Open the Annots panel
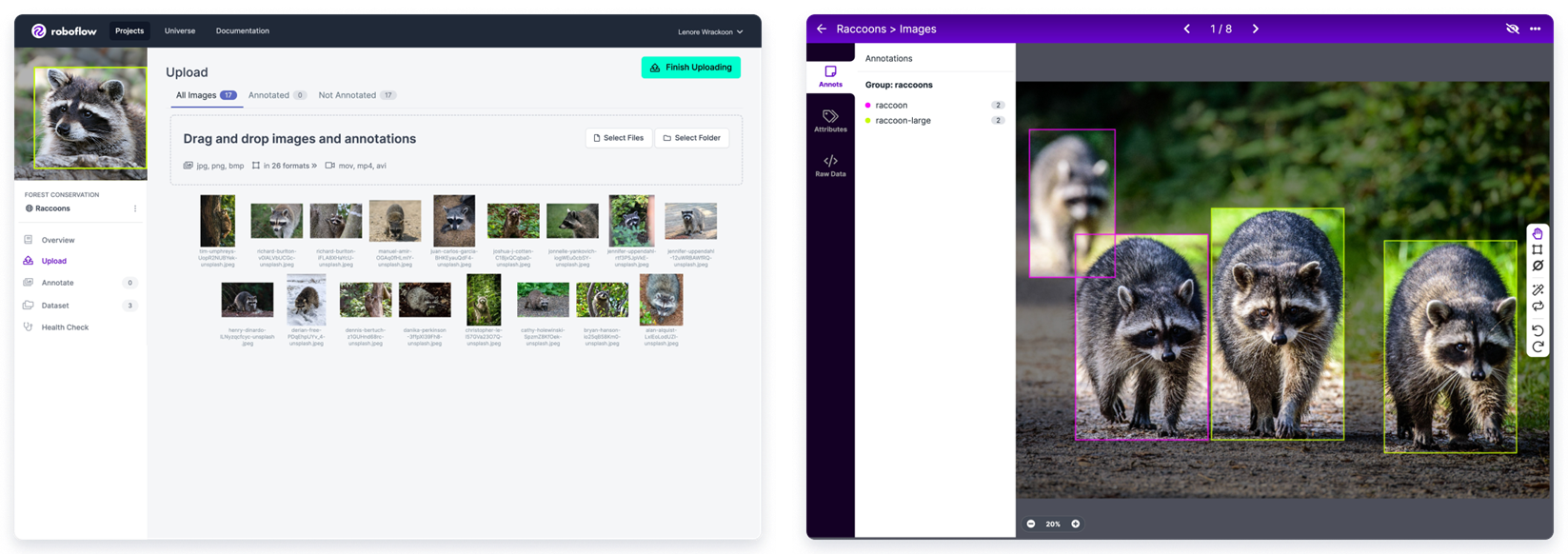1568x554 pixels. [x=830, y=76]
